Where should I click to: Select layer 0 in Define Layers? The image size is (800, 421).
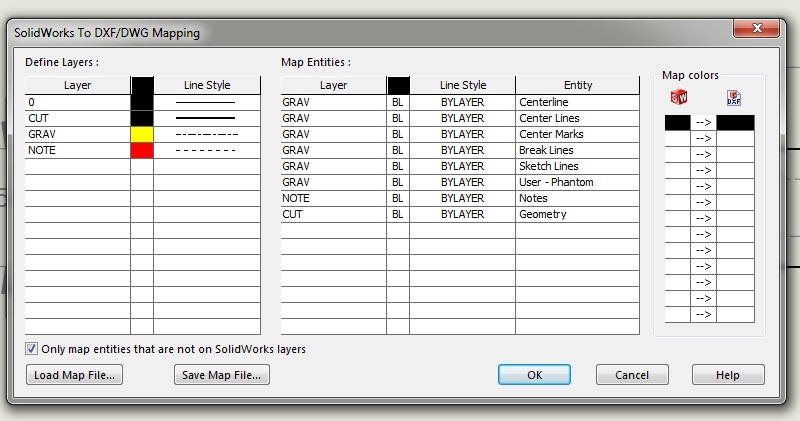tap(78, 102)
